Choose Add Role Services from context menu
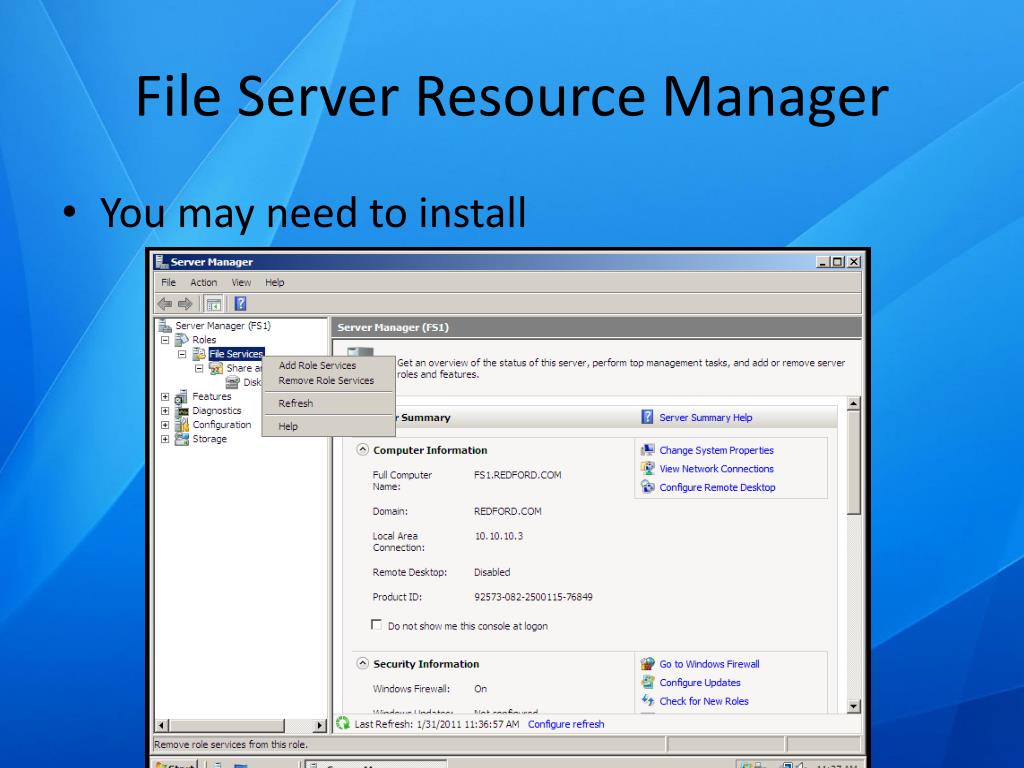 click(328, 365)
